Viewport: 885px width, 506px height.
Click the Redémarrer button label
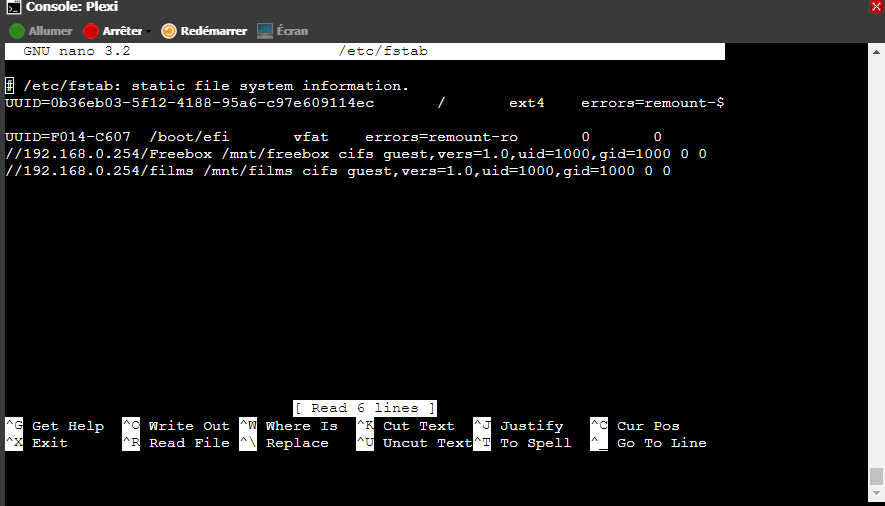pyautogui.click(x=213, y=31)
